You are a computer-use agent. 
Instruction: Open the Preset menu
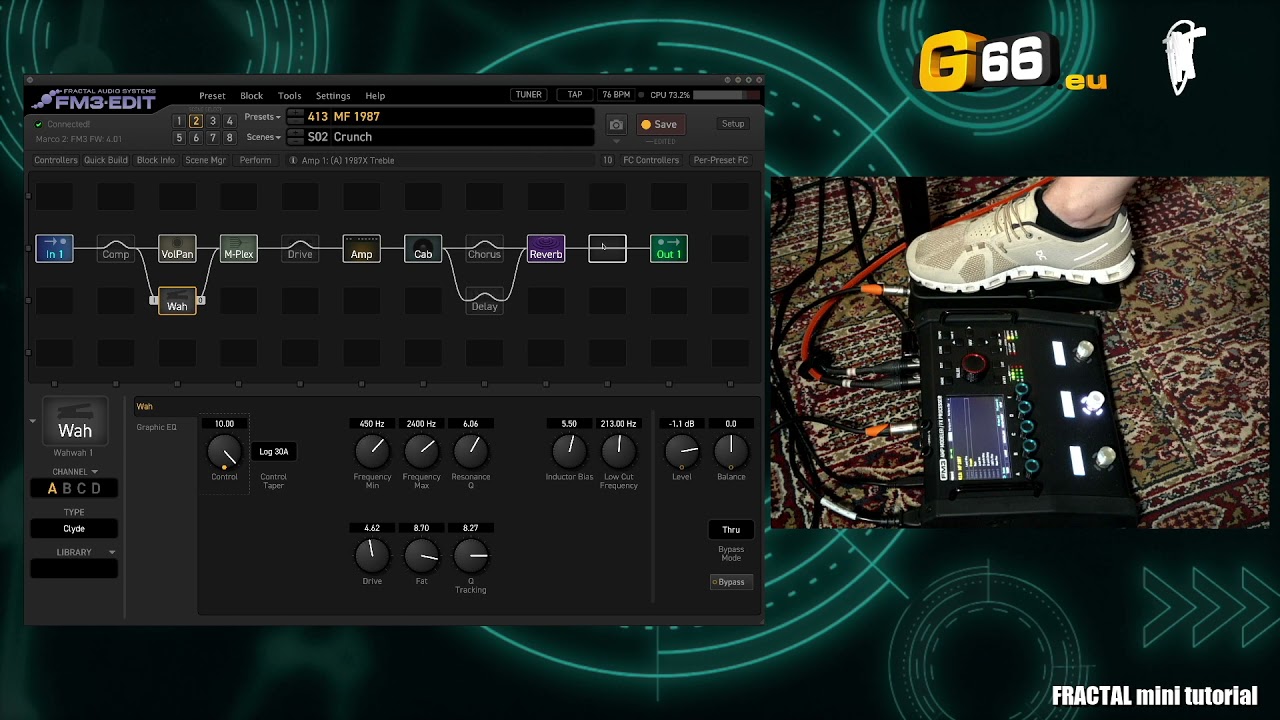[212, 96]
